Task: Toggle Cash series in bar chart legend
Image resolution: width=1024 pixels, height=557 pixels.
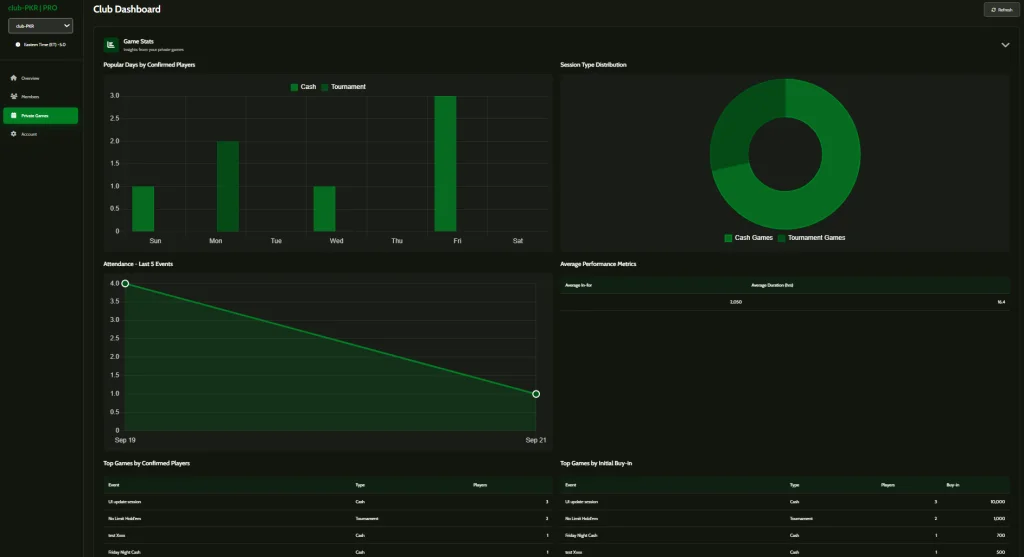Action: coord(303,87)
